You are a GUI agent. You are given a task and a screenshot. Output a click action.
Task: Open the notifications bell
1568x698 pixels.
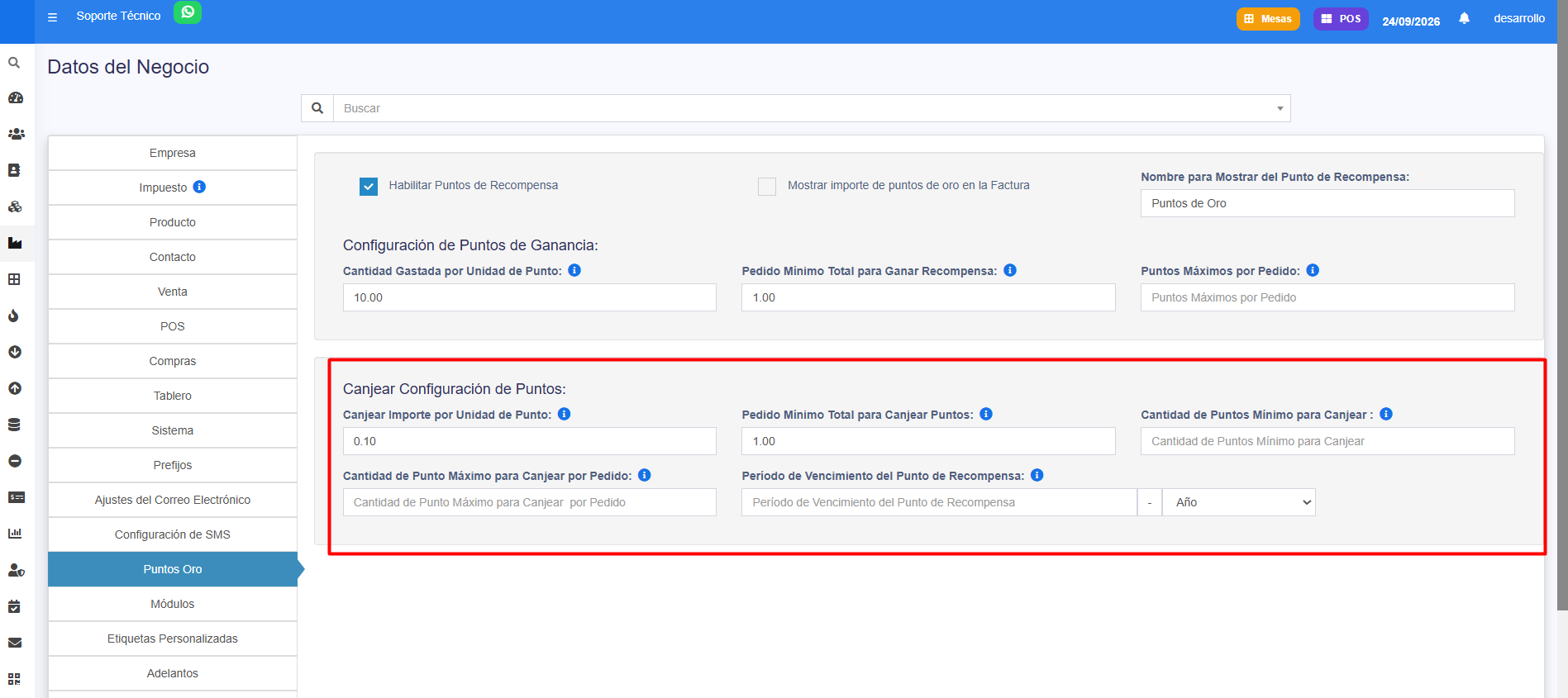[x=1464, y=18]
